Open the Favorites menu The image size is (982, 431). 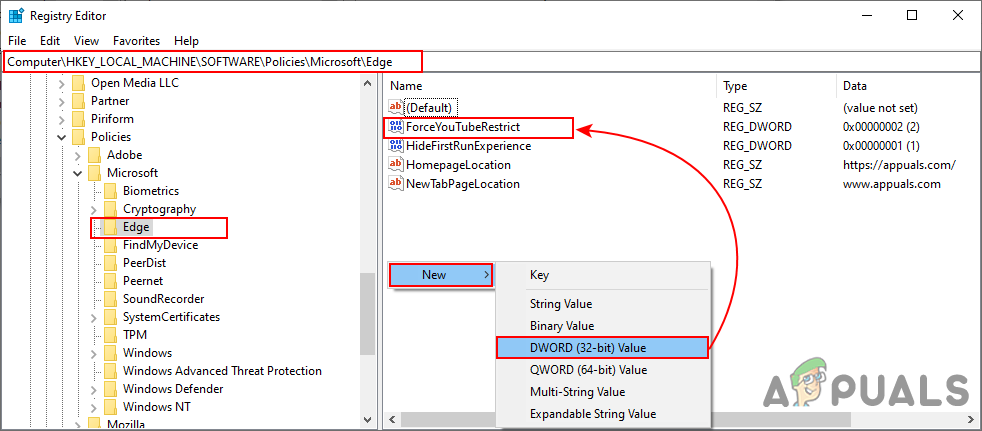tap(137, 41)
